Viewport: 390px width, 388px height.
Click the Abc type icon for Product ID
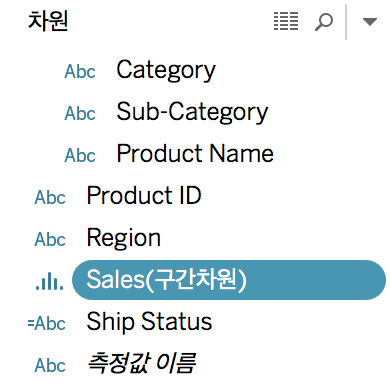[50, 198]
